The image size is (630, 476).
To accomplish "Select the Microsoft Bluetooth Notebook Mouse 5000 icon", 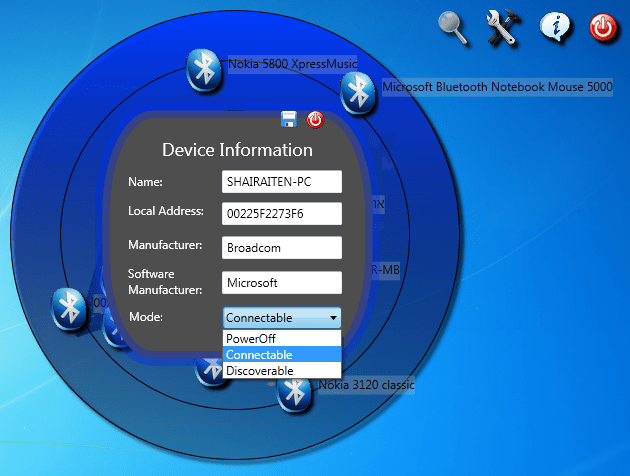I will pos(358,93).
